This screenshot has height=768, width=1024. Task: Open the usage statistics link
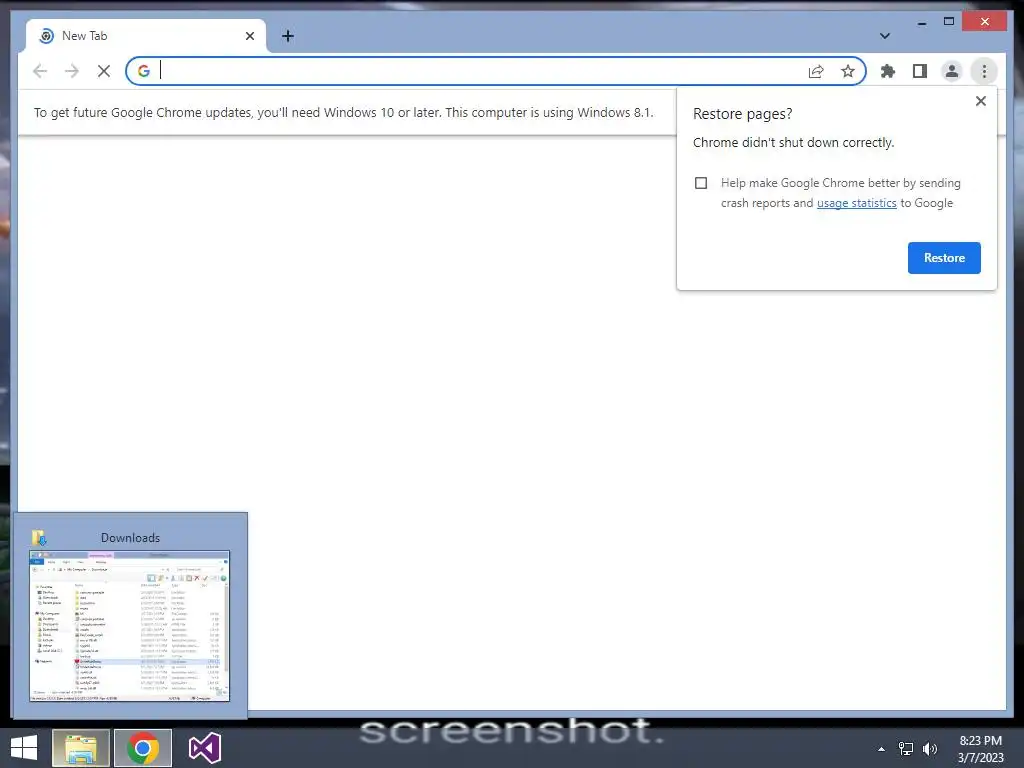(x=856, y=203)
